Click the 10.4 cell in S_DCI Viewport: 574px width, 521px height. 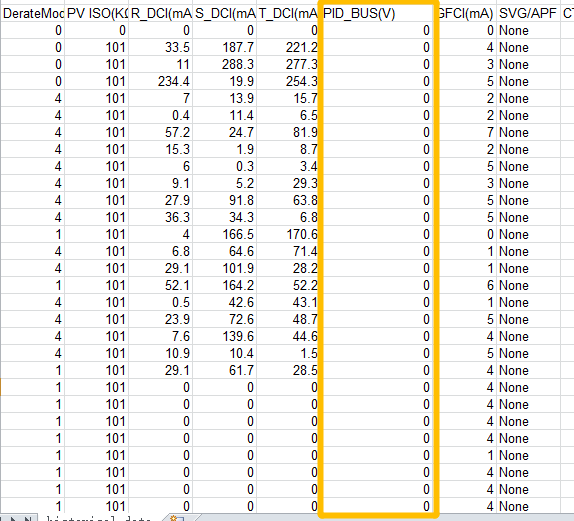pos(225,353)
